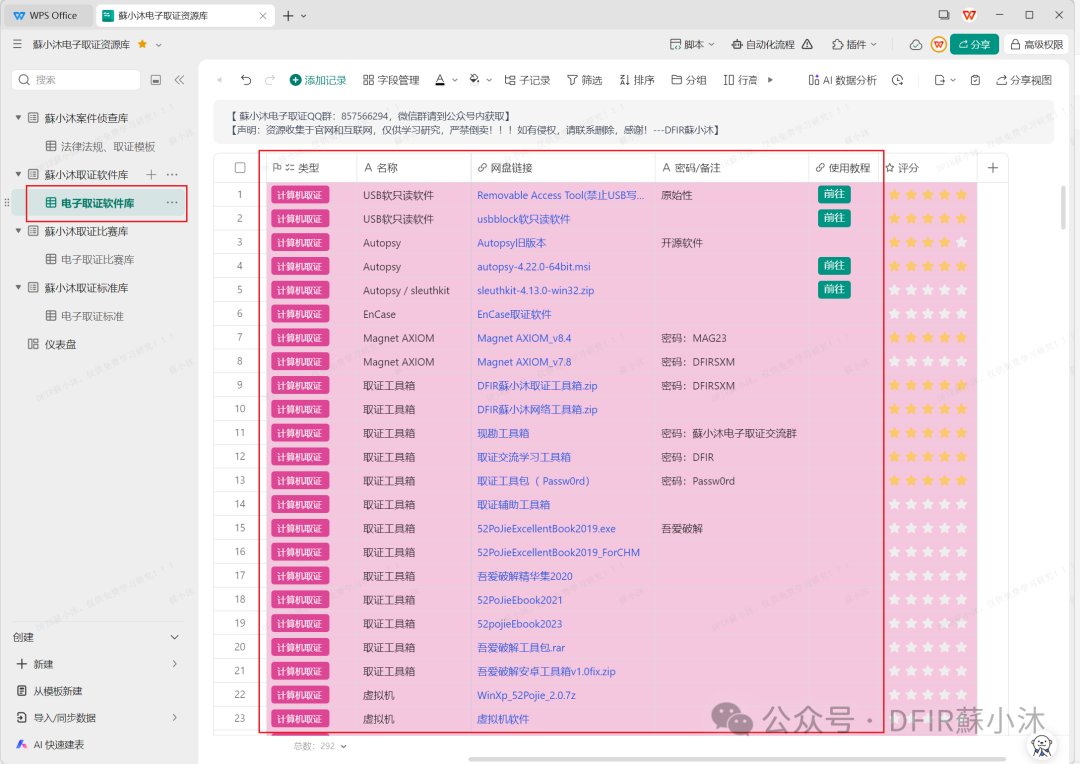Screen dimensions: 1080x764
Task: Open the font color dropdown arrow
Action: point(455,81)
